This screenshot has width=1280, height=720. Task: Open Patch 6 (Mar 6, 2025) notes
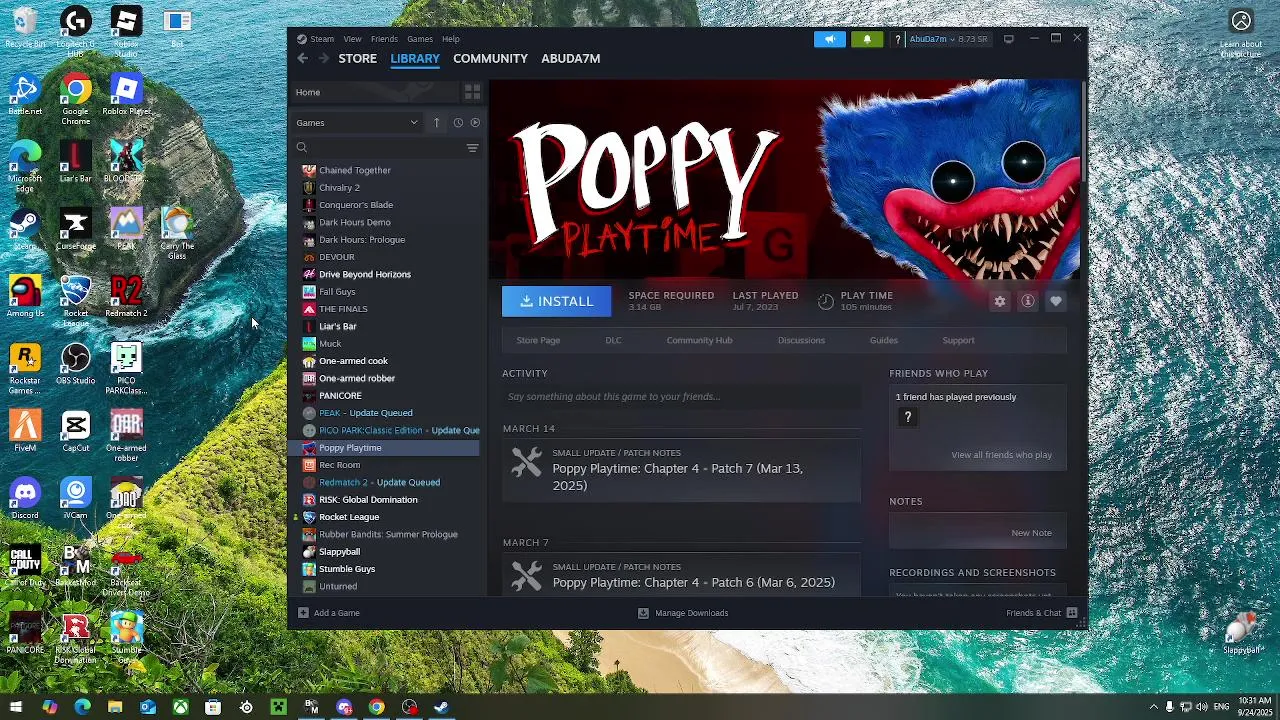681,575
